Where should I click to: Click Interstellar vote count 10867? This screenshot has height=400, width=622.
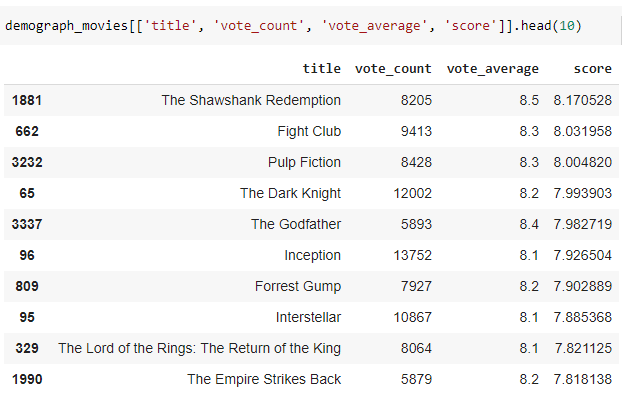point(413,317)
